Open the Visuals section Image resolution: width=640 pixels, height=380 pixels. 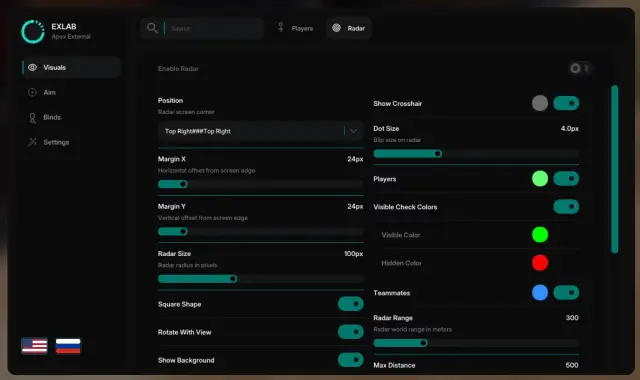[71, 67]
